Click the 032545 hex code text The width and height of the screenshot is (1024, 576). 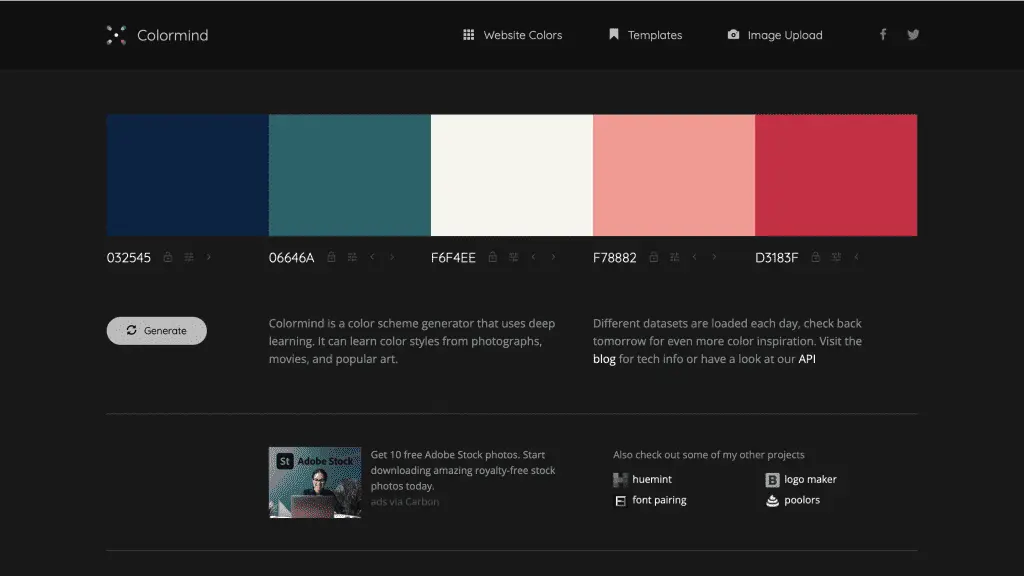coord(129,258)
